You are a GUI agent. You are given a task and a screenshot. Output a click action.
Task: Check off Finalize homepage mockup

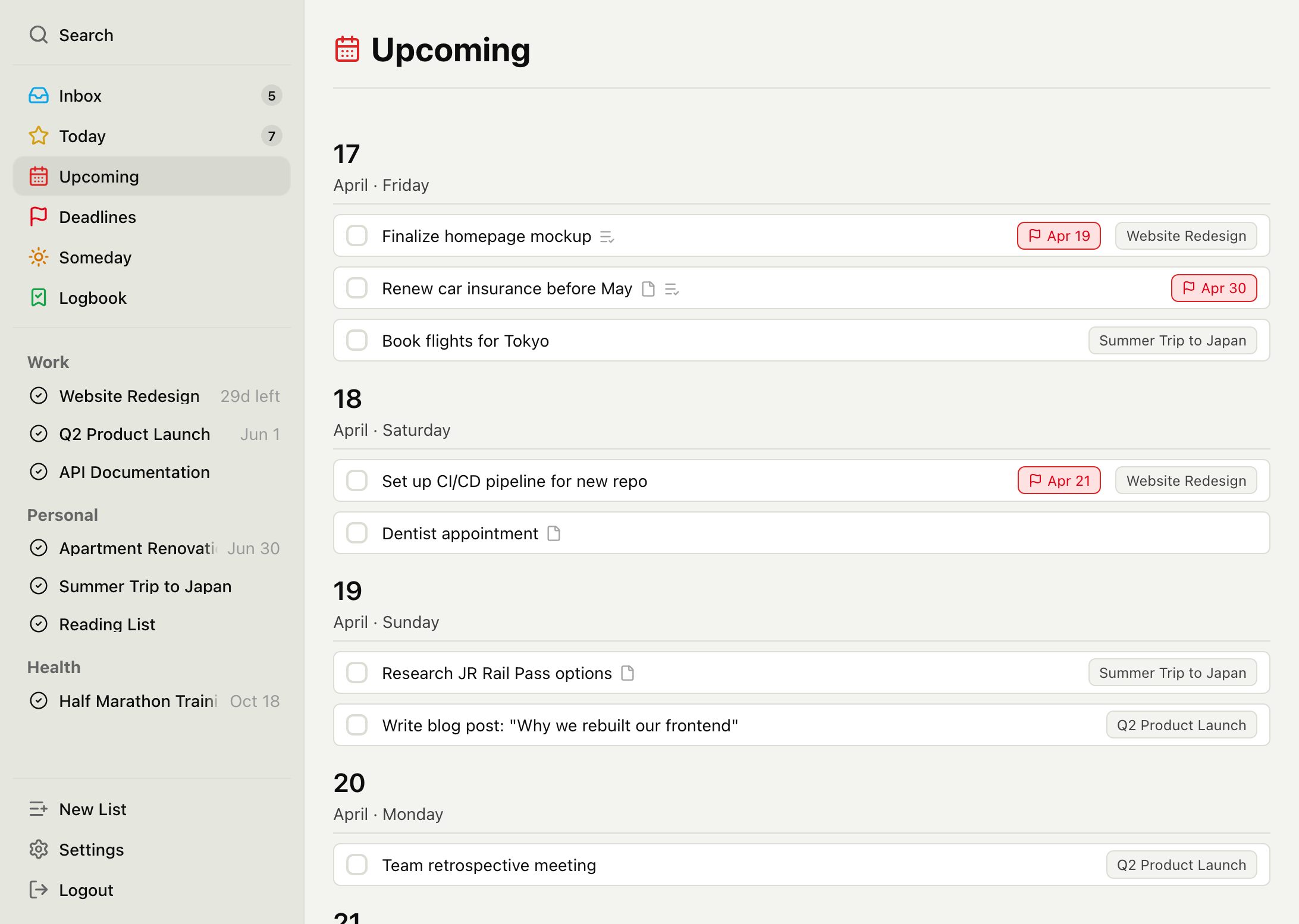(357, 236)
